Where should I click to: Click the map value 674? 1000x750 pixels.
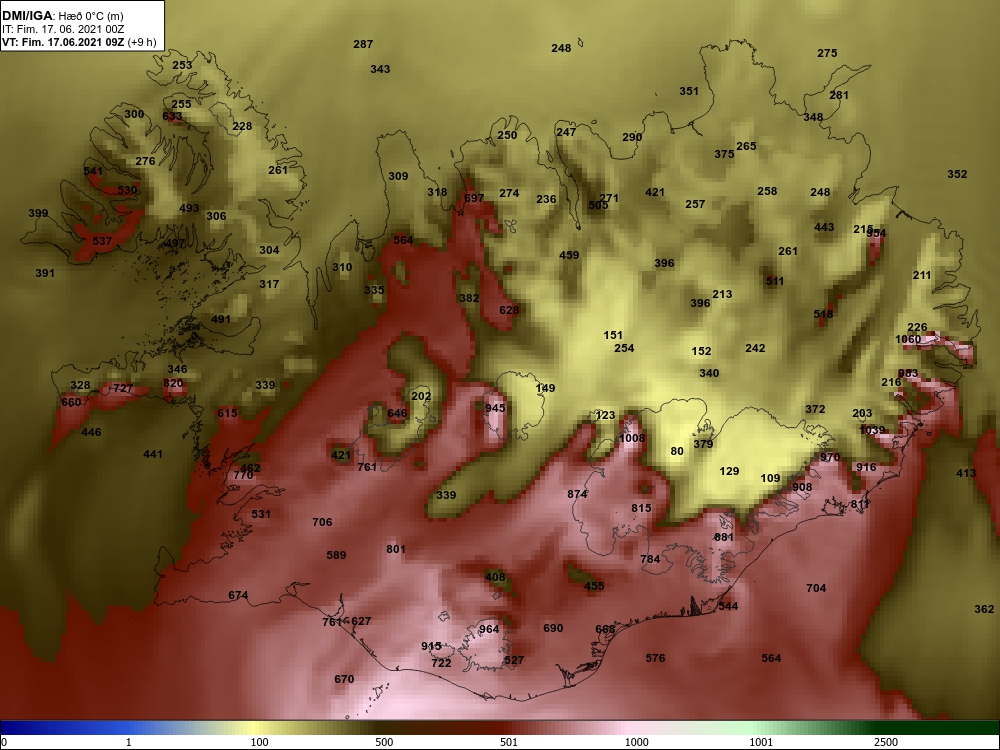click(x=238, y=596)
